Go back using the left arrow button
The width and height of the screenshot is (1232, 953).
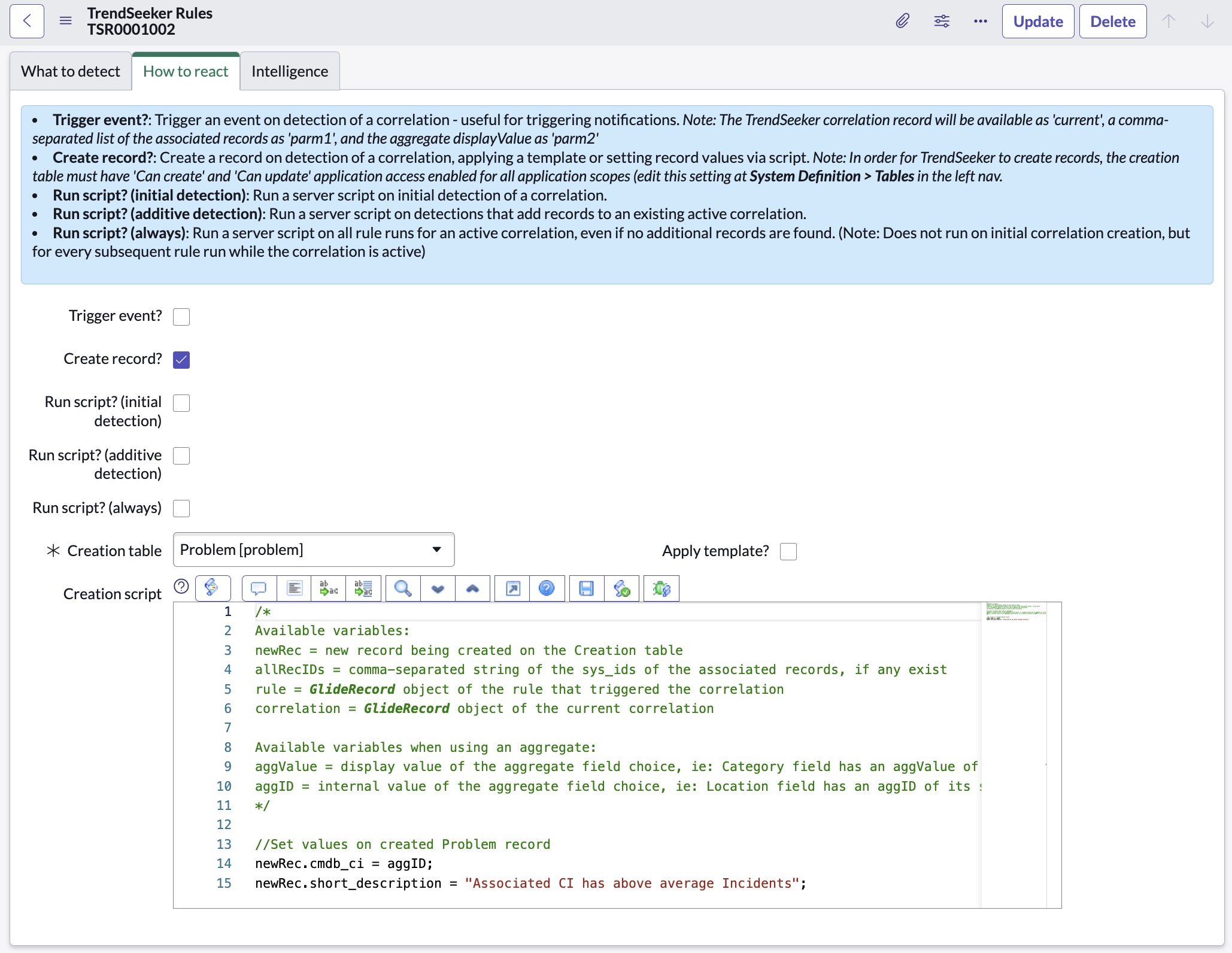tap(27, 22)
